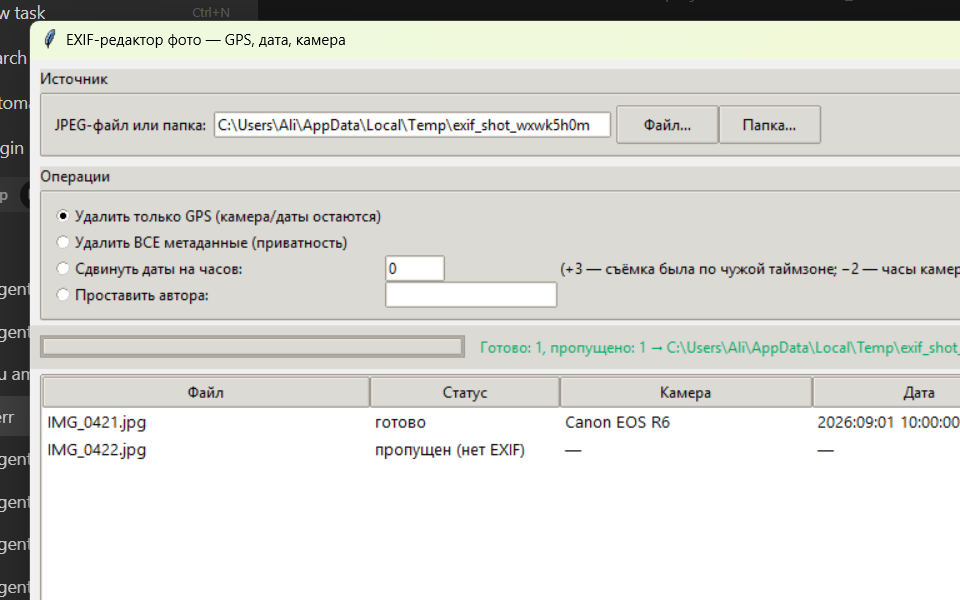Open the 'Папка...' browse button

click(769, 125)
